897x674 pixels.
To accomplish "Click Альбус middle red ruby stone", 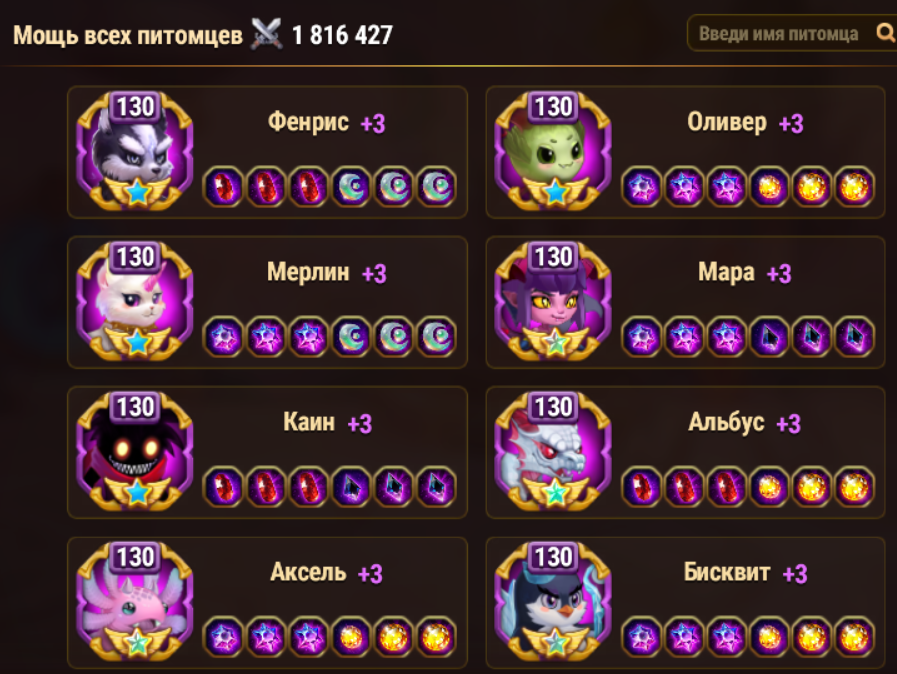I will tap(684, 487).
